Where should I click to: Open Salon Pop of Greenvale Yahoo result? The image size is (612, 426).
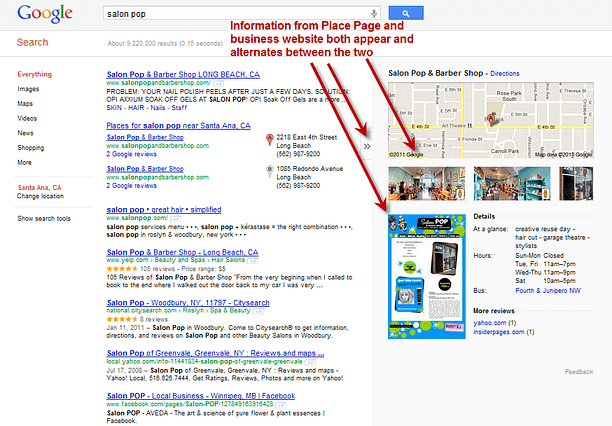coord(215,353)
